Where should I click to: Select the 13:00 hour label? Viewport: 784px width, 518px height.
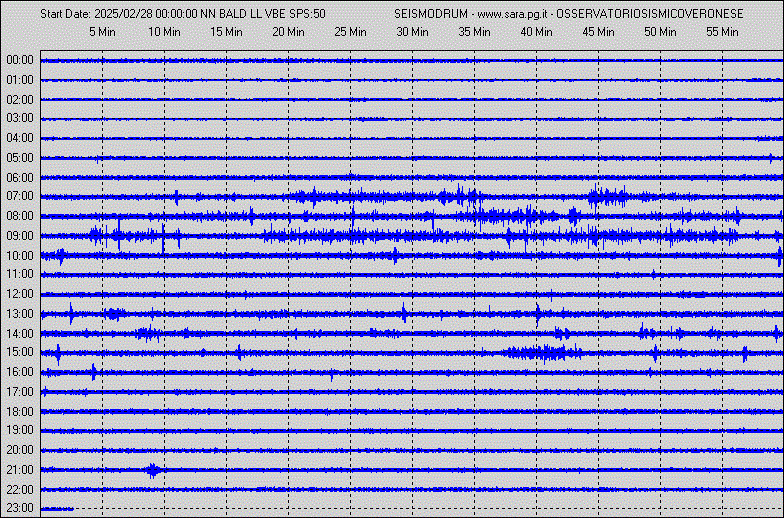point(20,314)
